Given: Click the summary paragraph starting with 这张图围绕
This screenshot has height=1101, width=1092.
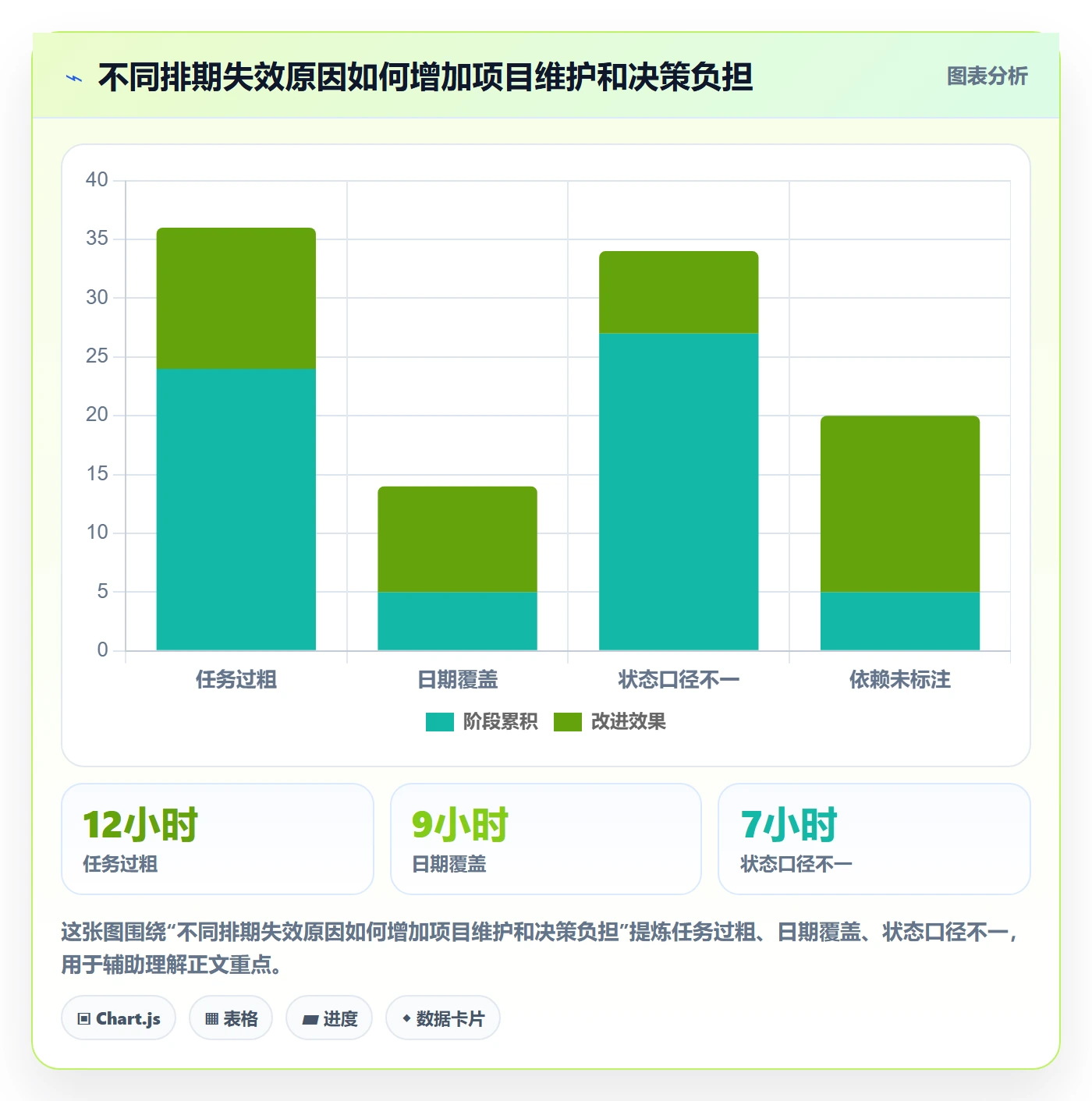Looking at the screenshot, I should tap(541, 948).
